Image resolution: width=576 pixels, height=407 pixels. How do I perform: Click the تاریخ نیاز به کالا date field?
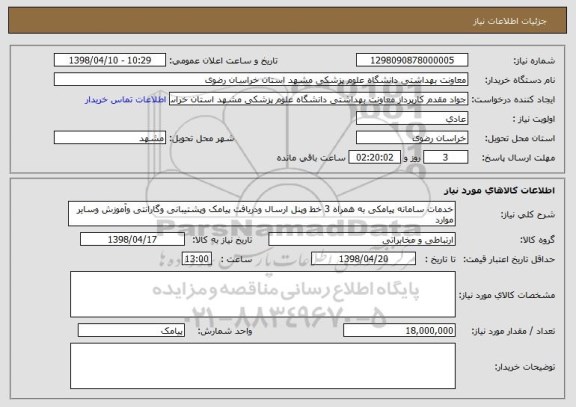tap(132, 239)
